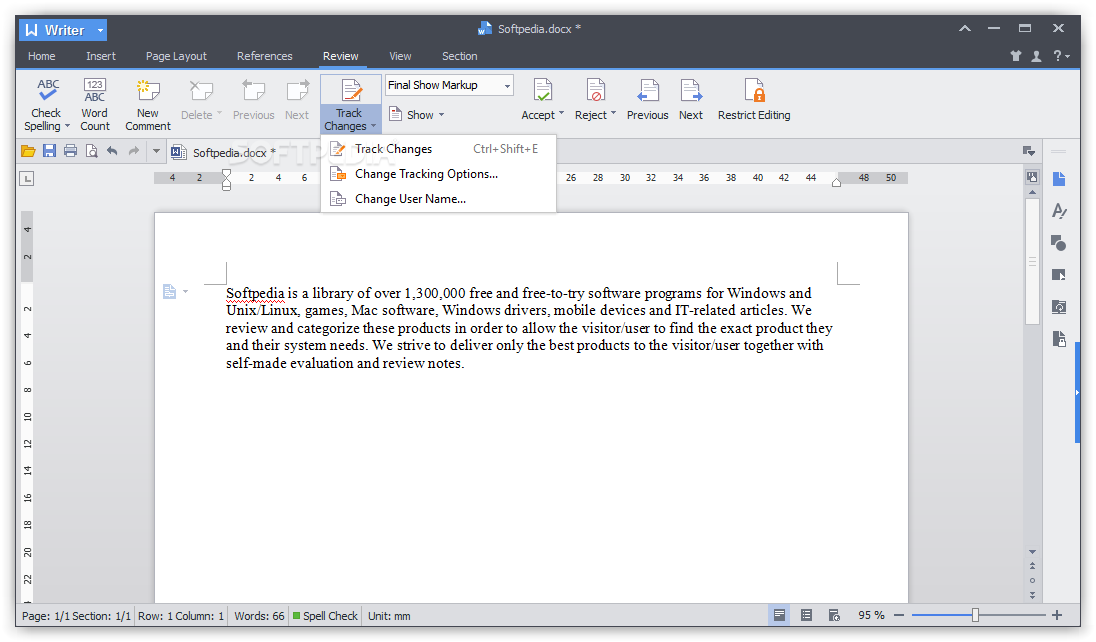The width and height of the screenshot is (1096, 642).
Task: Open the new document icon in right sidebar
Action: tap(1059, 179)
